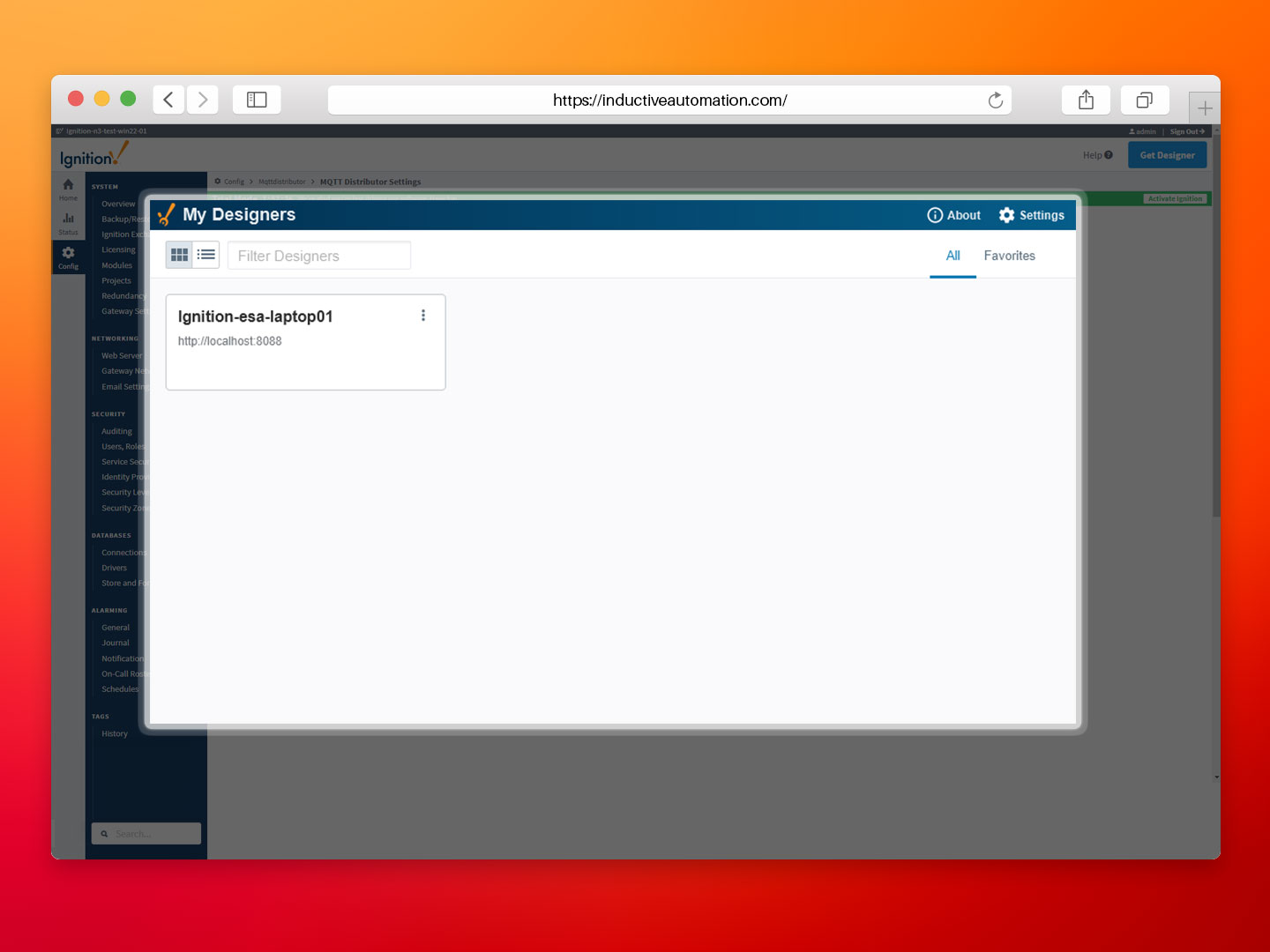Show all browser tabs overview
This screenshot has height=952, width=1270.
(x=1144, y=100)
